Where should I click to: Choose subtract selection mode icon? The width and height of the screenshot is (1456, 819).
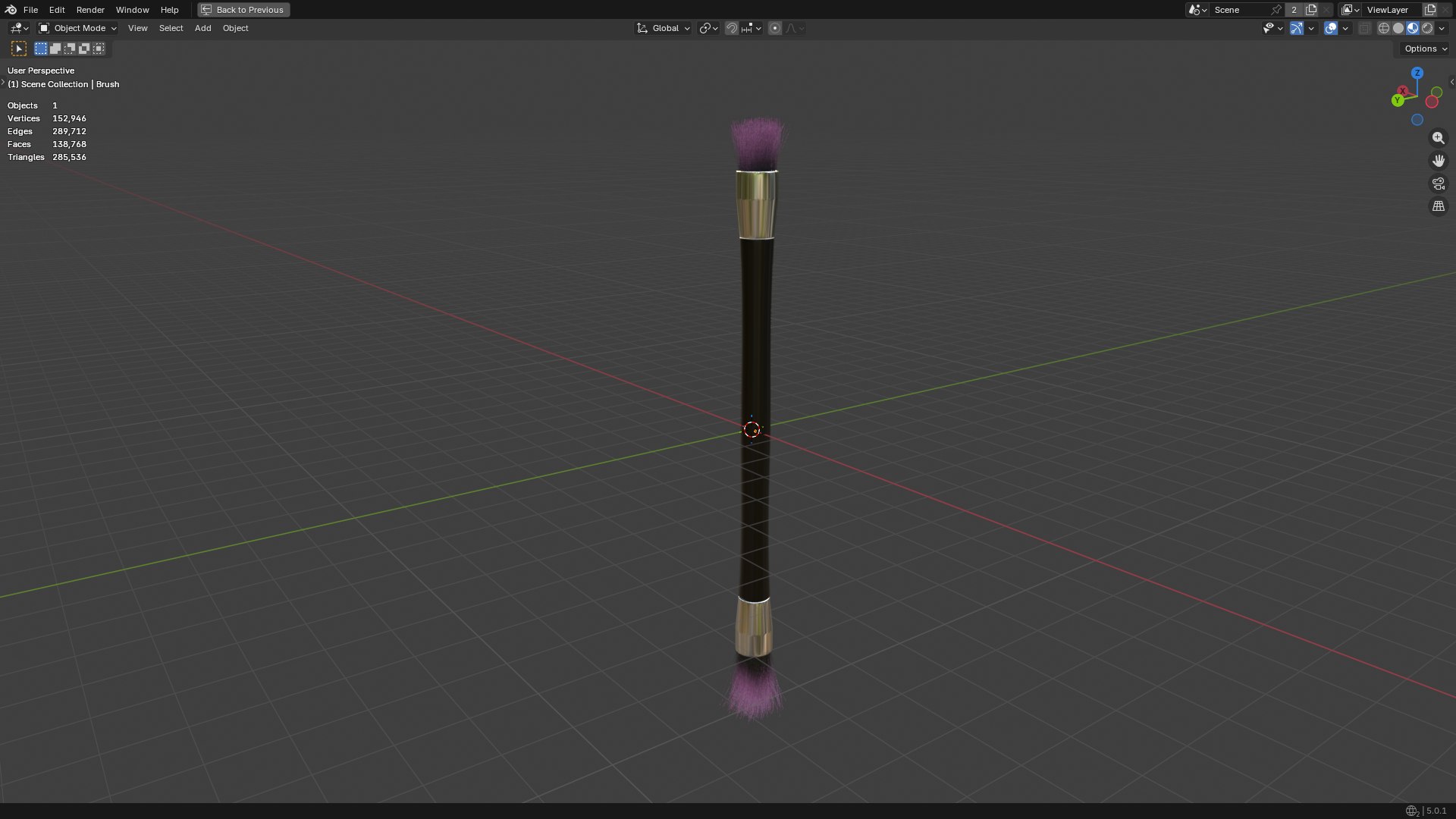[70, 49]
